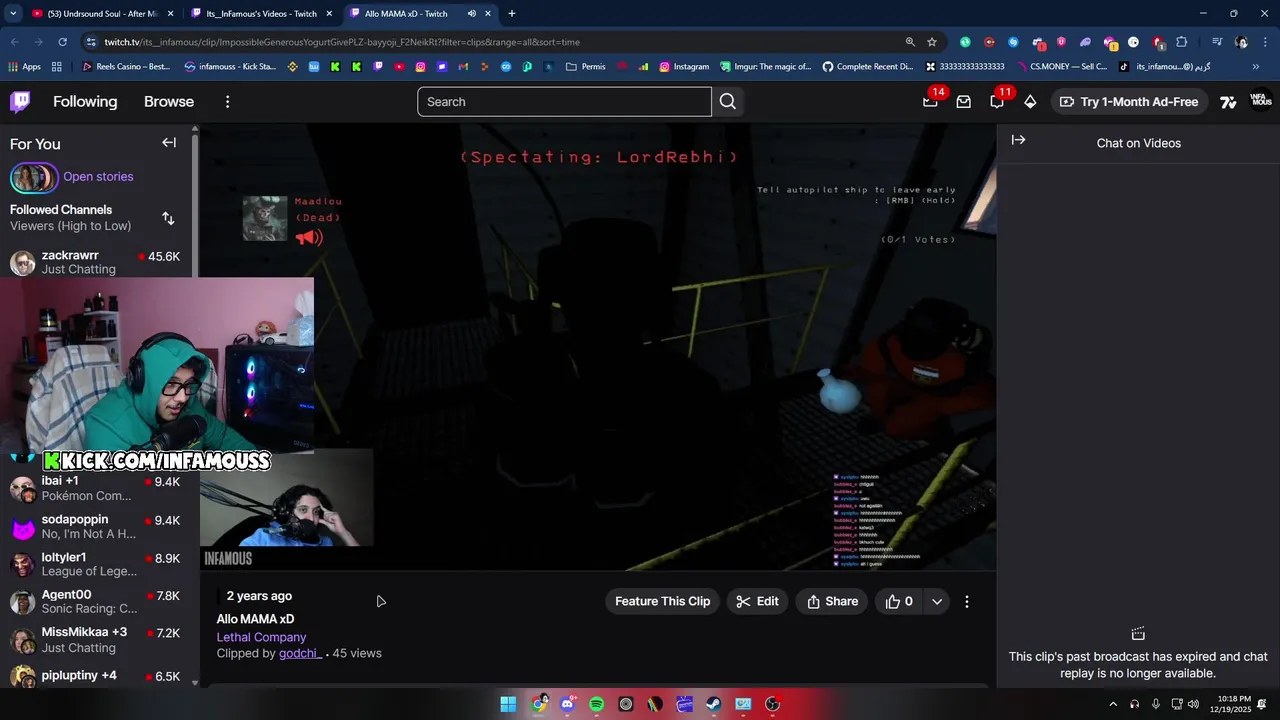
Task: Open clipper godchi_ profile
Action: point(300,653)
